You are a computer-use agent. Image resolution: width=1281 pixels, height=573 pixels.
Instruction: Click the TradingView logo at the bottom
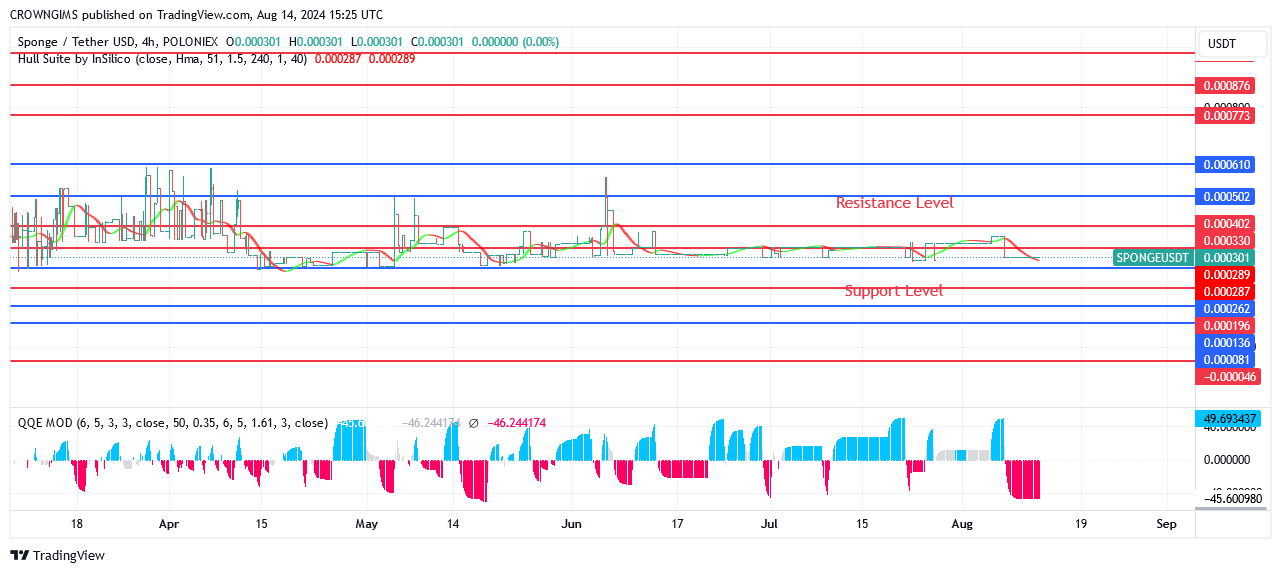[x=57, y=555]
